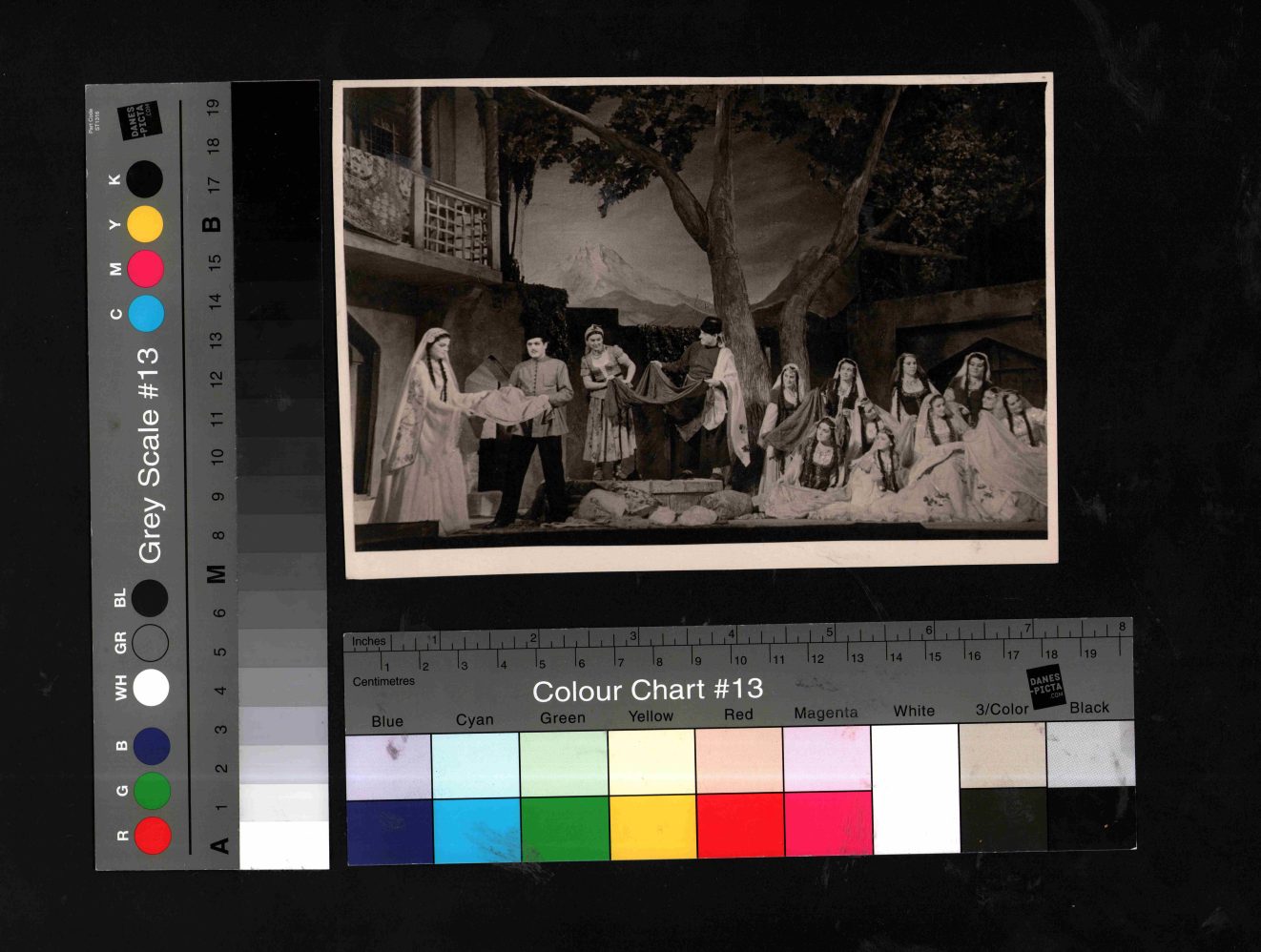The image size is (1261, 952).
Task: Select the saturated Blue swatch on the colour chart
Action: pyautogui.click(x=388, y=830)
